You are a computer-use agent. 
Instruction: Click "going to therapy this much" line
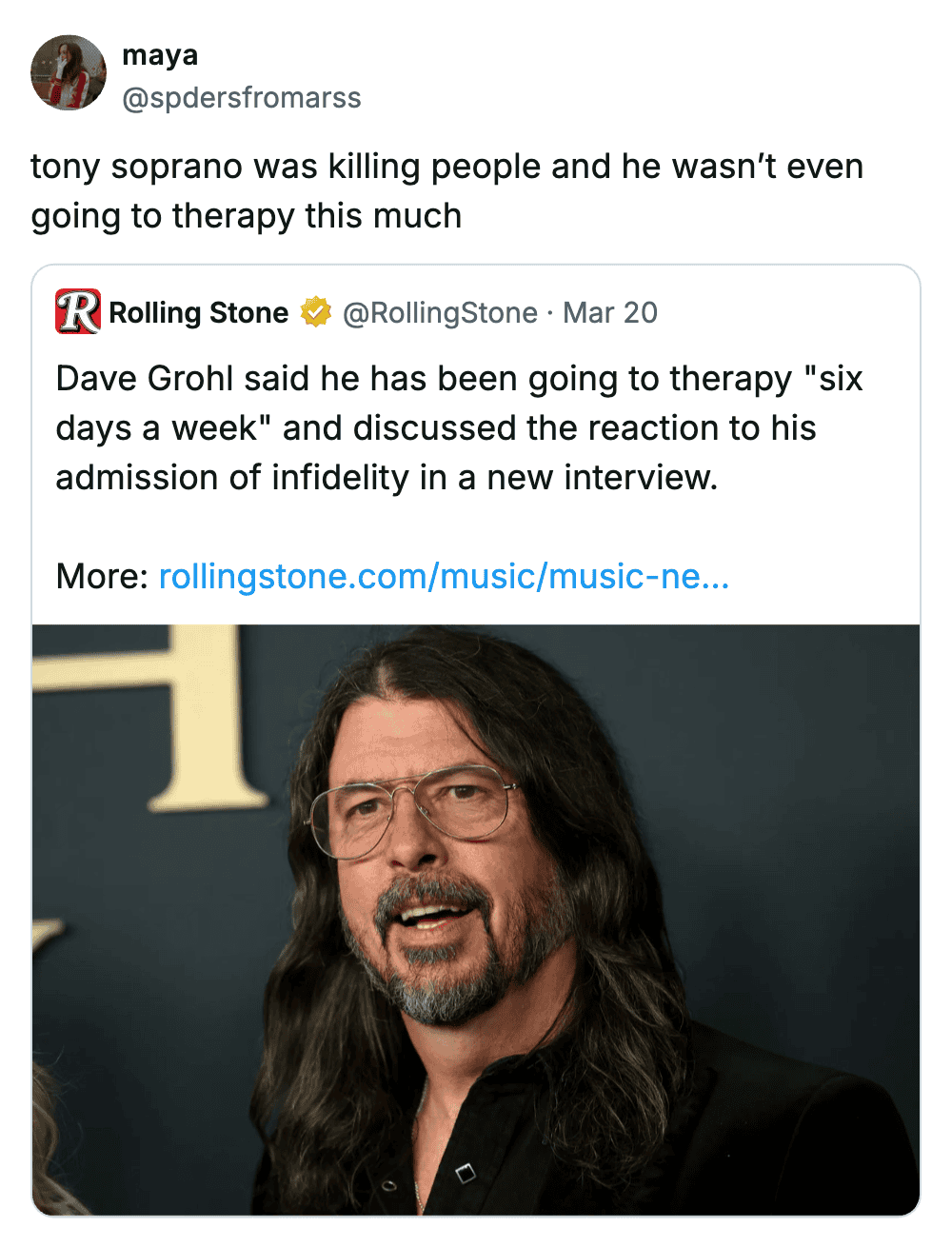click(x=246, y=216)
